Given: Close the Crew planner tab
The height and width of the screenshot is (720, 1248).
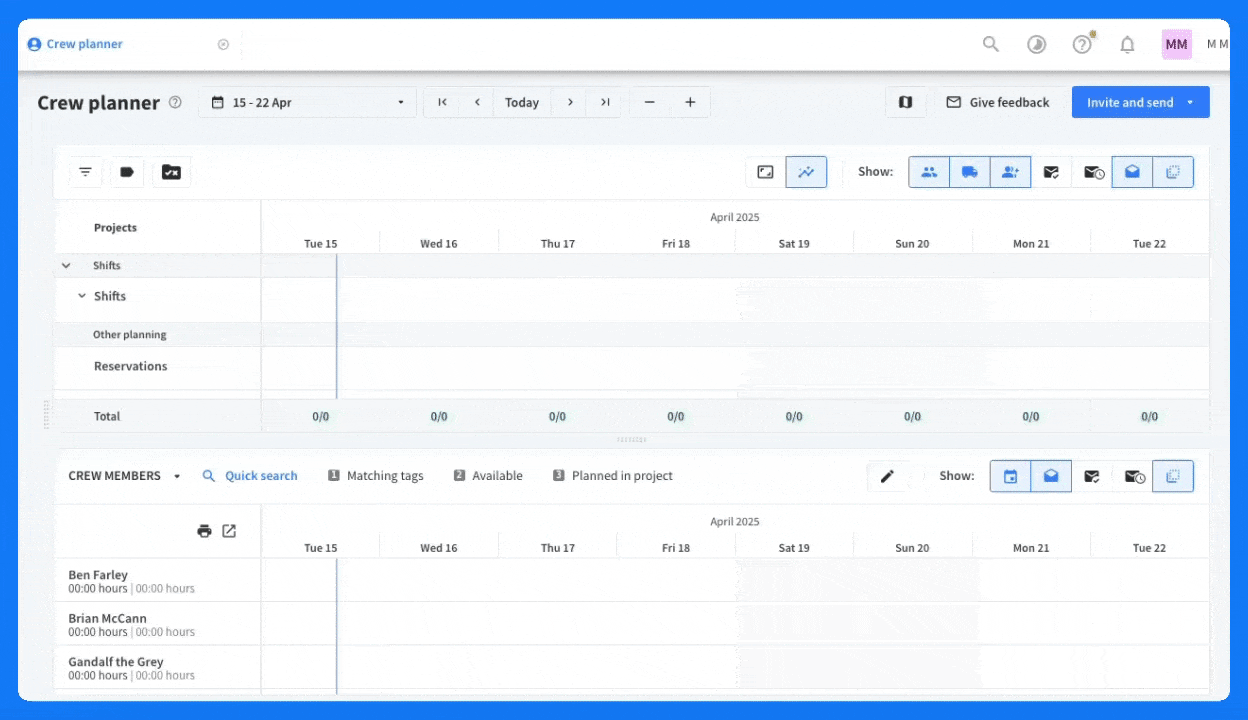Looking at the screenshot, I should pos(223,44).
